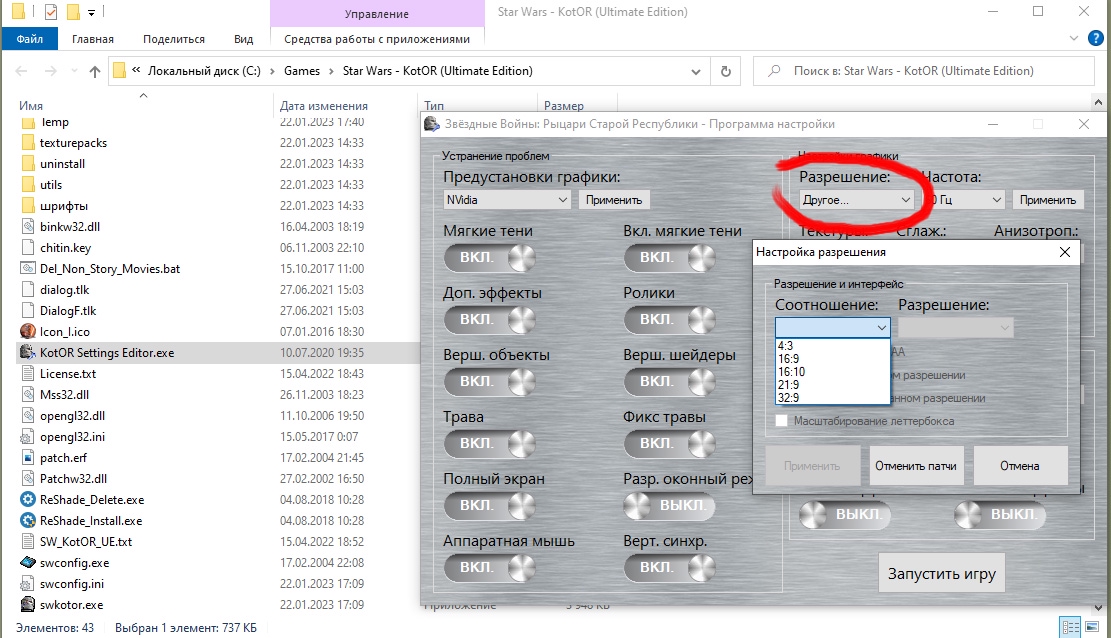Click the swconfig.ini file icon

(x=28, y=583)
